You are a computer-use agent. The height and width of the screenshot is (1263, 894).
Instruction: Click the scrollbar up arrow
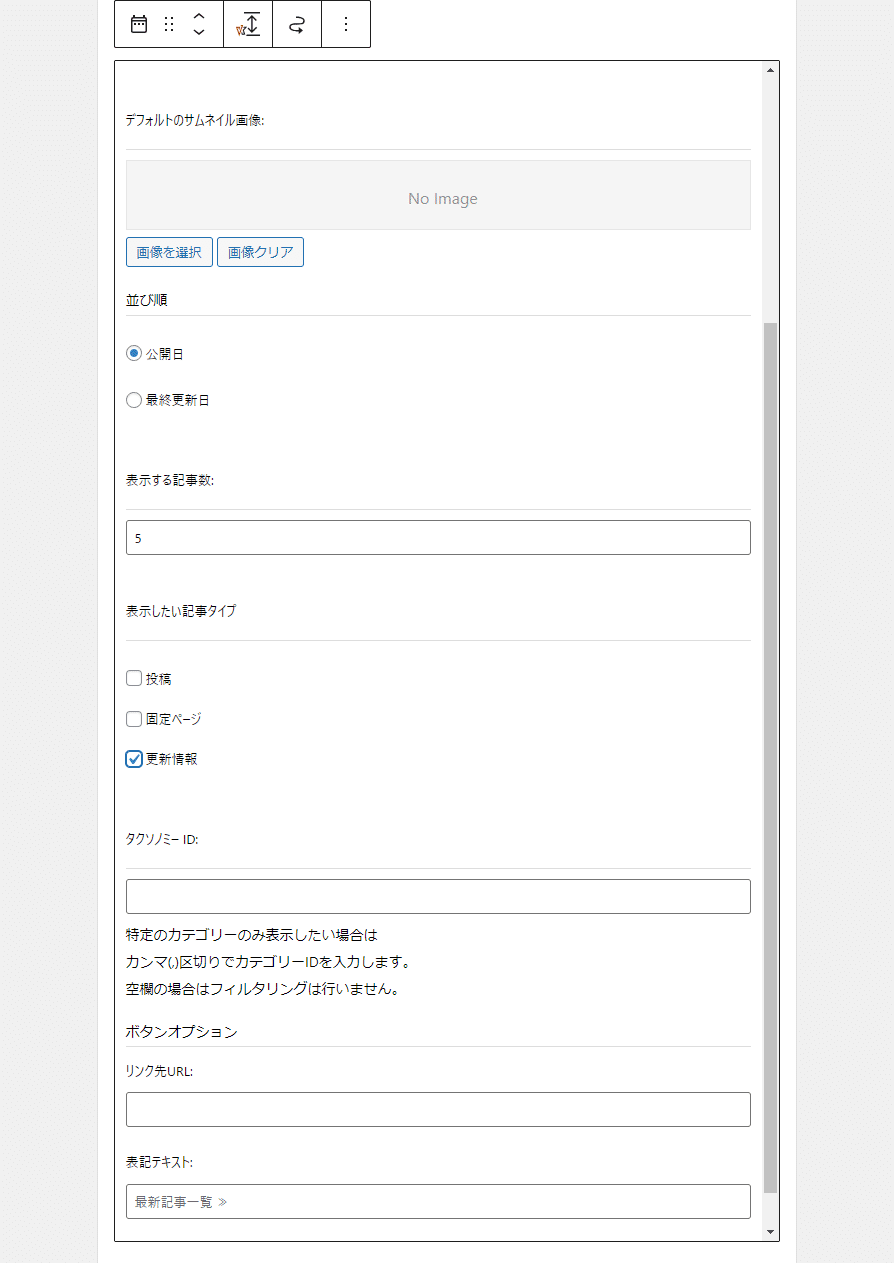tap(770, 70)
